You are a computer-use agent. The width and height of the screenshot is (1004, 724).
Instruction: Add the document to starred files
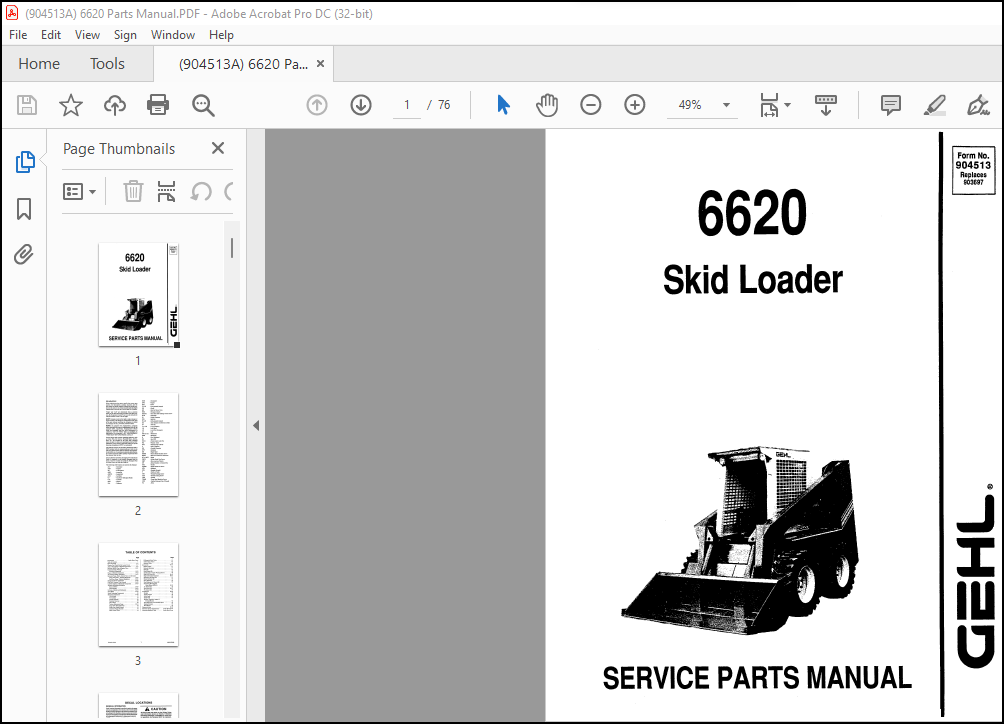pyautogui.click(x=70, y=105)
